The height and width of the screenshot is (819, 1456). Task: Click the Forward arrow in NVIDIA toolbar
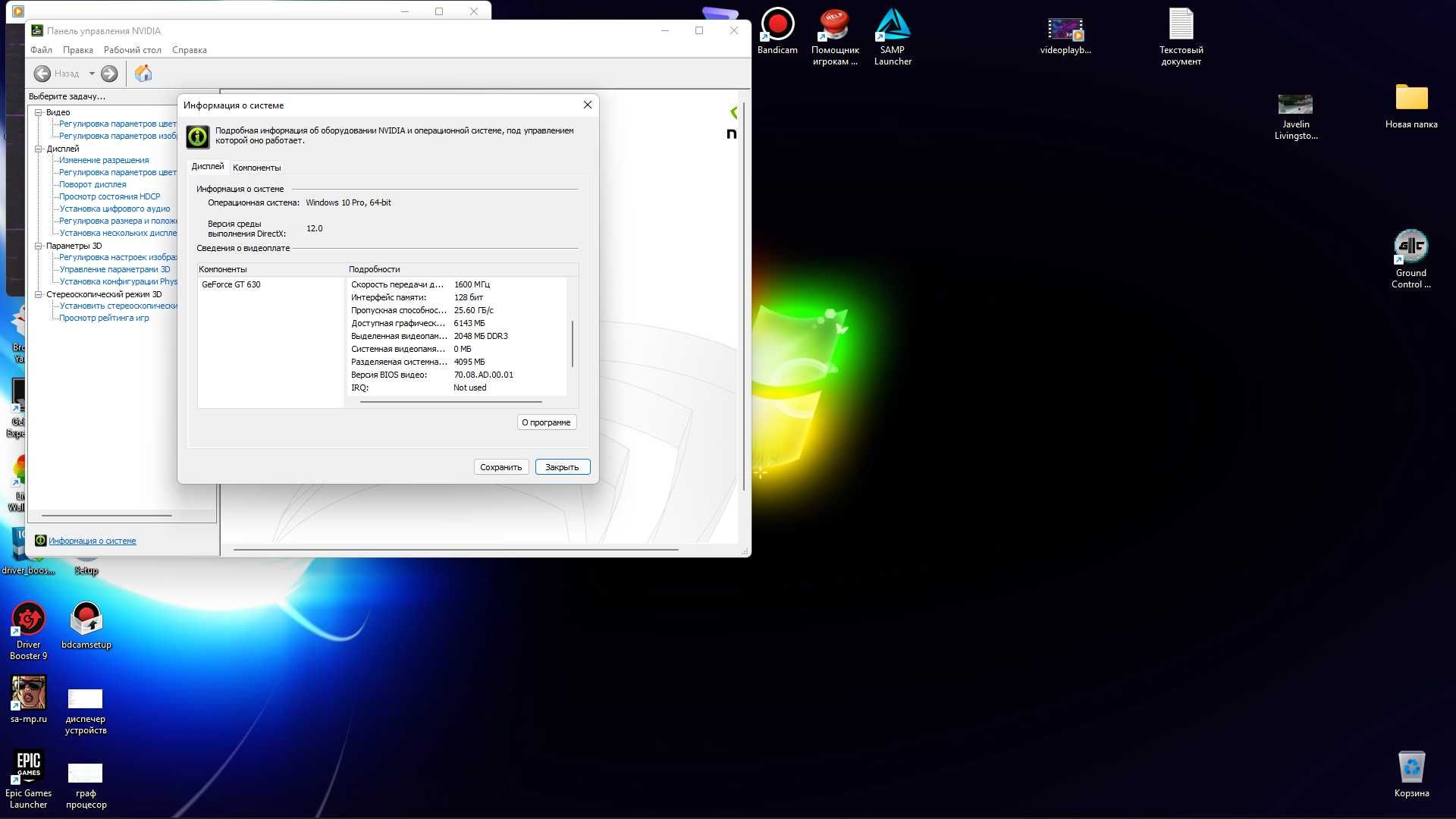point(109,74)
